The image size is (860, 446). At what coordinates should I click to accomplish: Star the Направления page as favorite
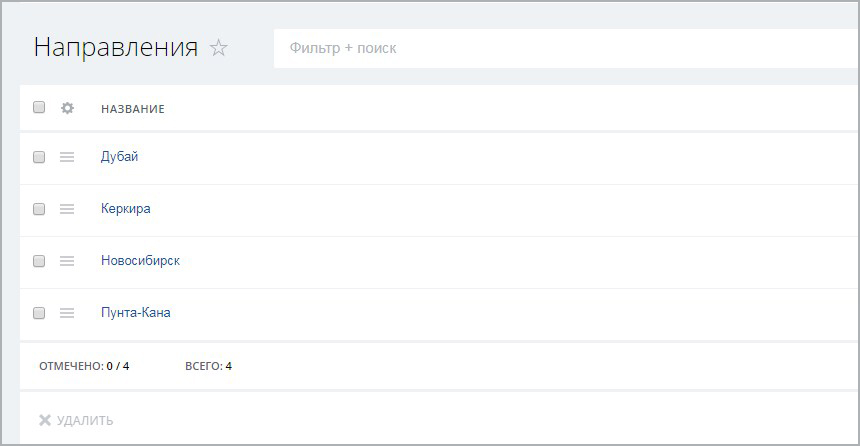coord(219,48)
